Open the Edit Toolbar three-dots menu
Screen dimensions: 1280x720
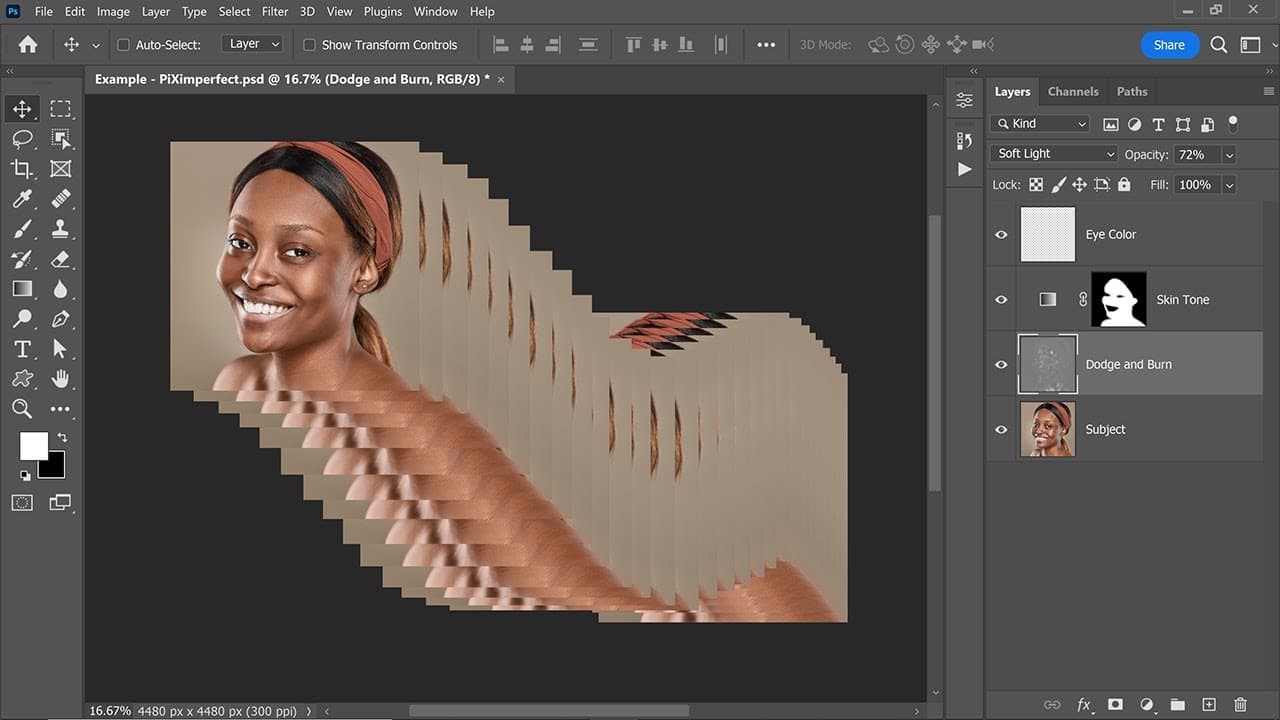coord(61,409)
